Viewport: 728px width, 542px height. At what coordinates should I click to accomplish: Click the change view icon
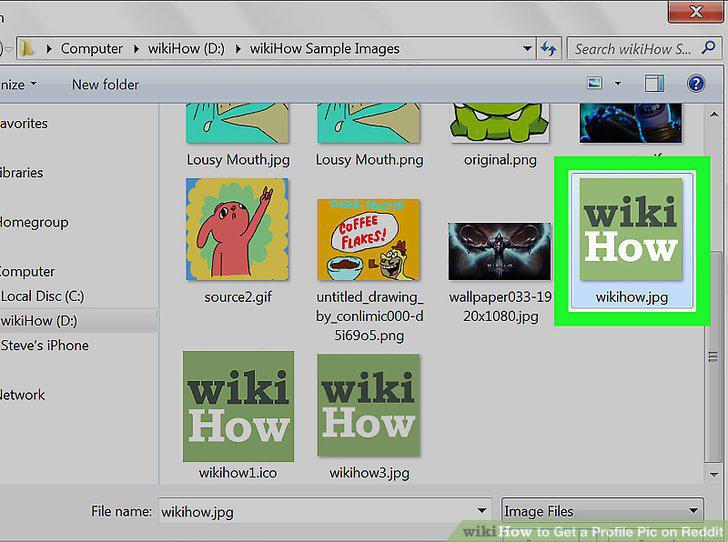(595, 84)
